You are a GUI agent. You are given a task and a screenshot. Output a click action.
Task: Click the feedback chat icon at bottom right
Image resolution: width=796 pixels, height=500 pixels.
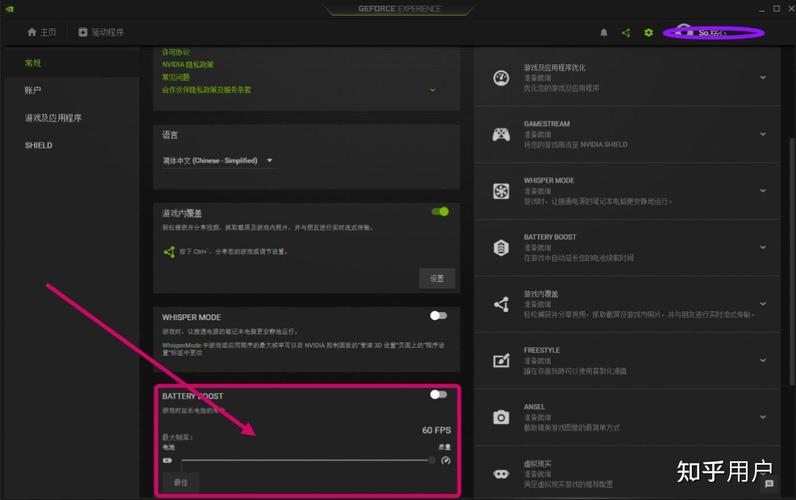(x=770, y=484)
